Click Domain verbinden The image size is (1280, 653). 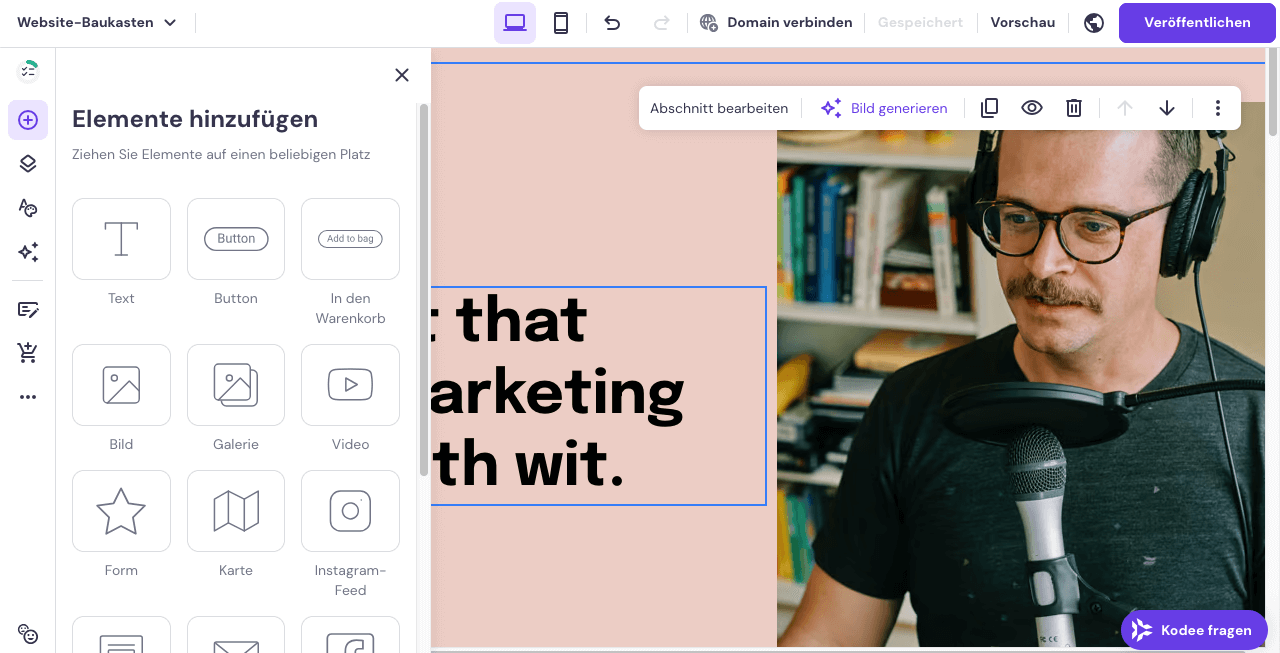(776, 22)
